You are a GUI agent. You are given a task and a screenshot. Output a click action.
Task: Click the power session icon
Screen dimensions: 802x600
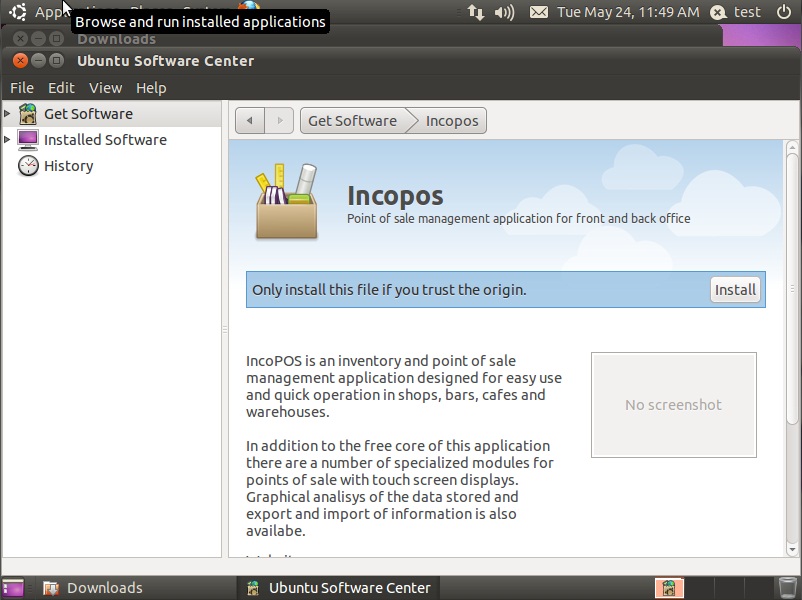click(783, 12)
